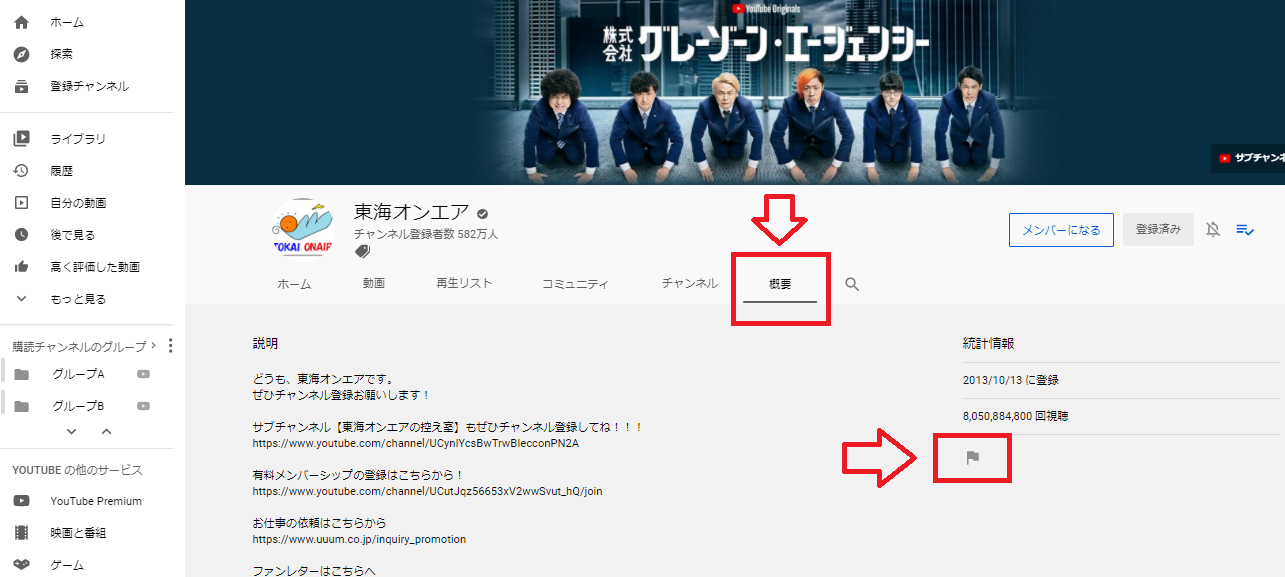Click the 統計情報 heading

[988, 343]
